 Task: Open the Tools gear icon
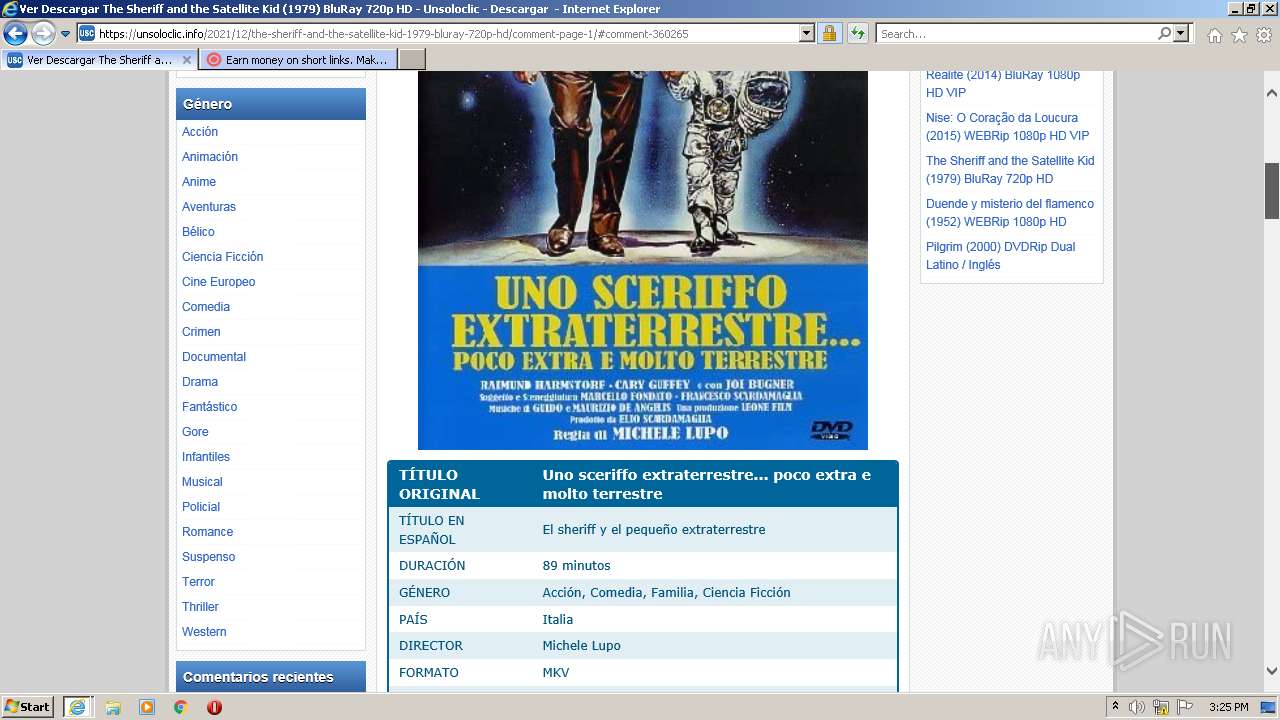tap(1264, 35)
